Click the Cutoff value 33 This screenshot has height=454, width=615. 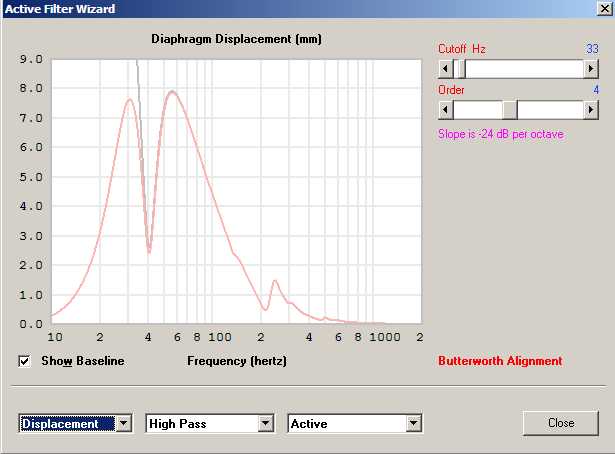click(x=592, y=49)
